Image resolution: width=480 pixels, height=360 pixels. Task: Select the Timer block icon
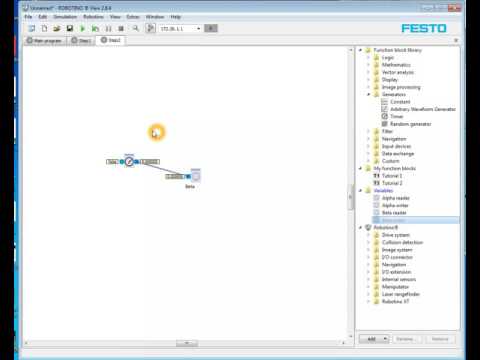tap(384, 116)
